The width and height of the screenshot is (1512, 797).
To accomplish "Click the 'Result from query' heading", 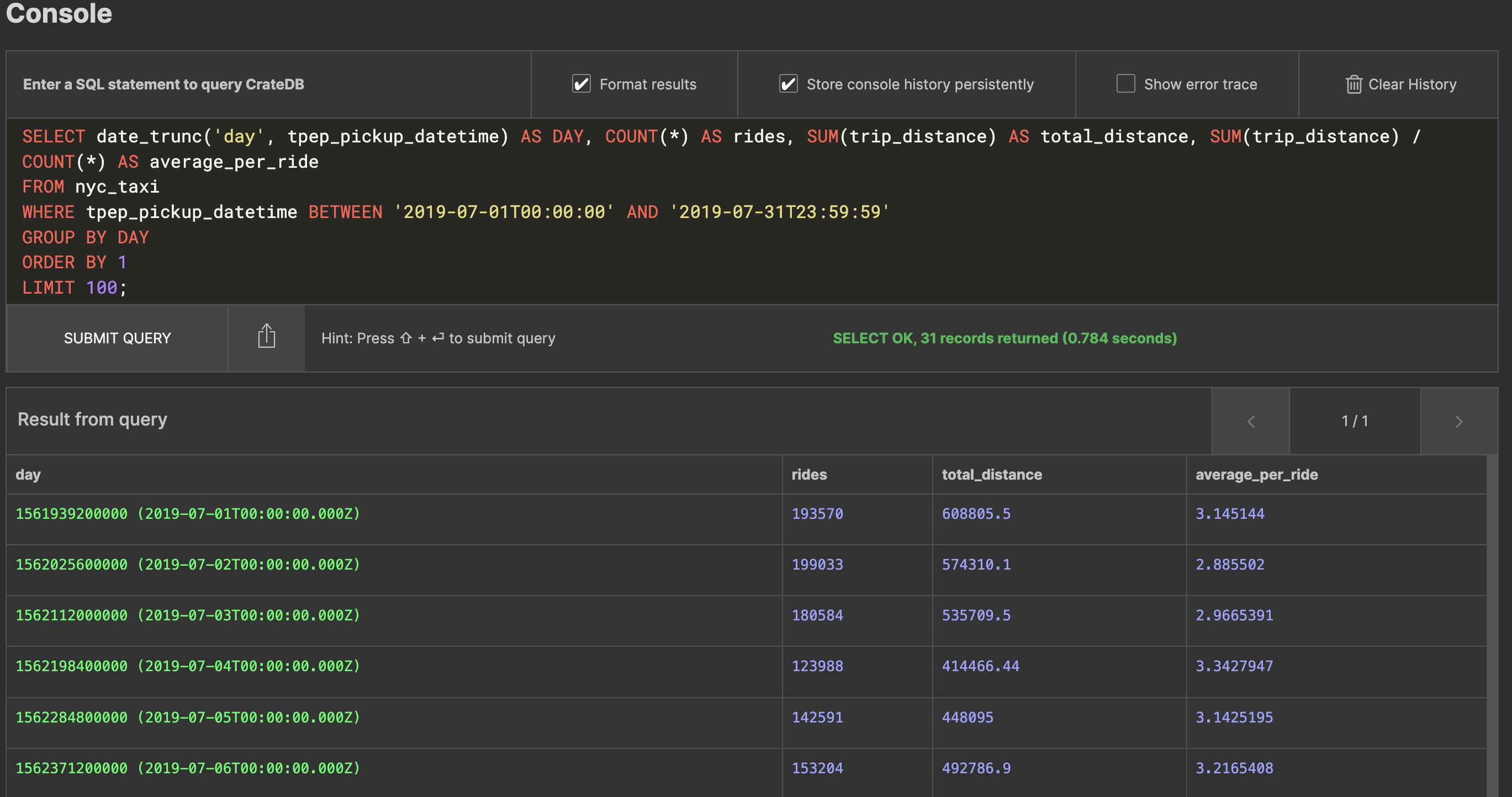I will point(92,419).
